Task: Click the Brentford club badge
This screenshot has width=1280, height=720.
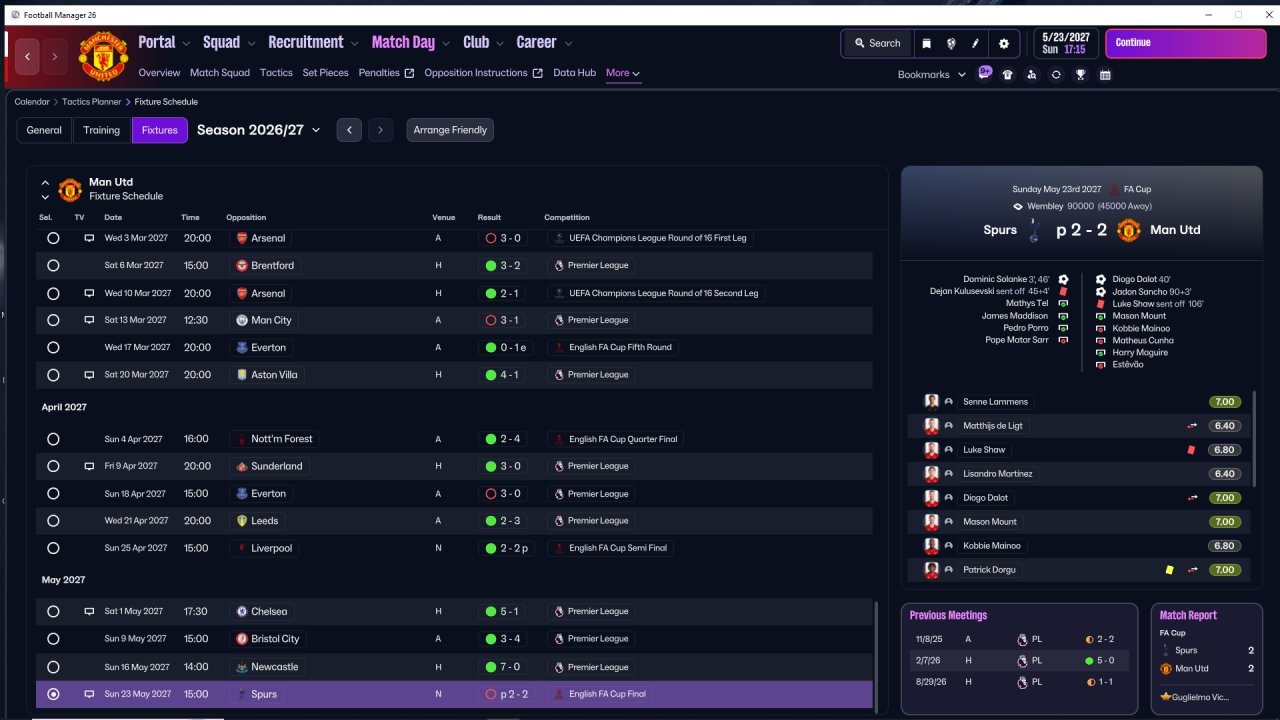Action: click(x=241, y=266)
